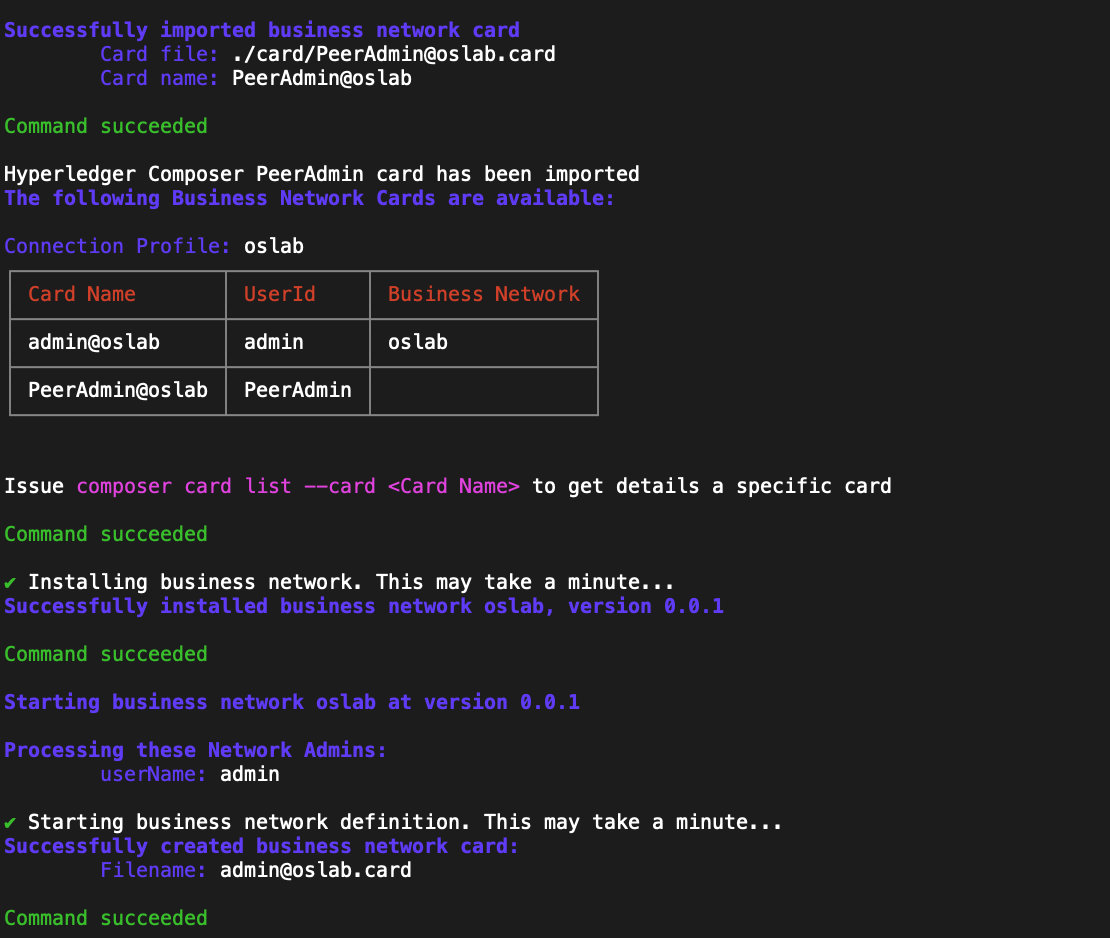Click 'The following Business Network Cards are available:'
This screenshot has width=1110, height=938.
pos(309,198)
